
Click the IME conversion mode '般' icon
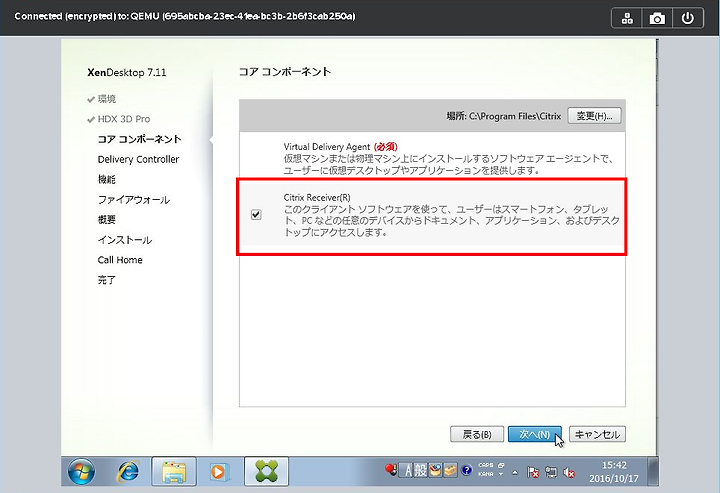coord(420,470)
